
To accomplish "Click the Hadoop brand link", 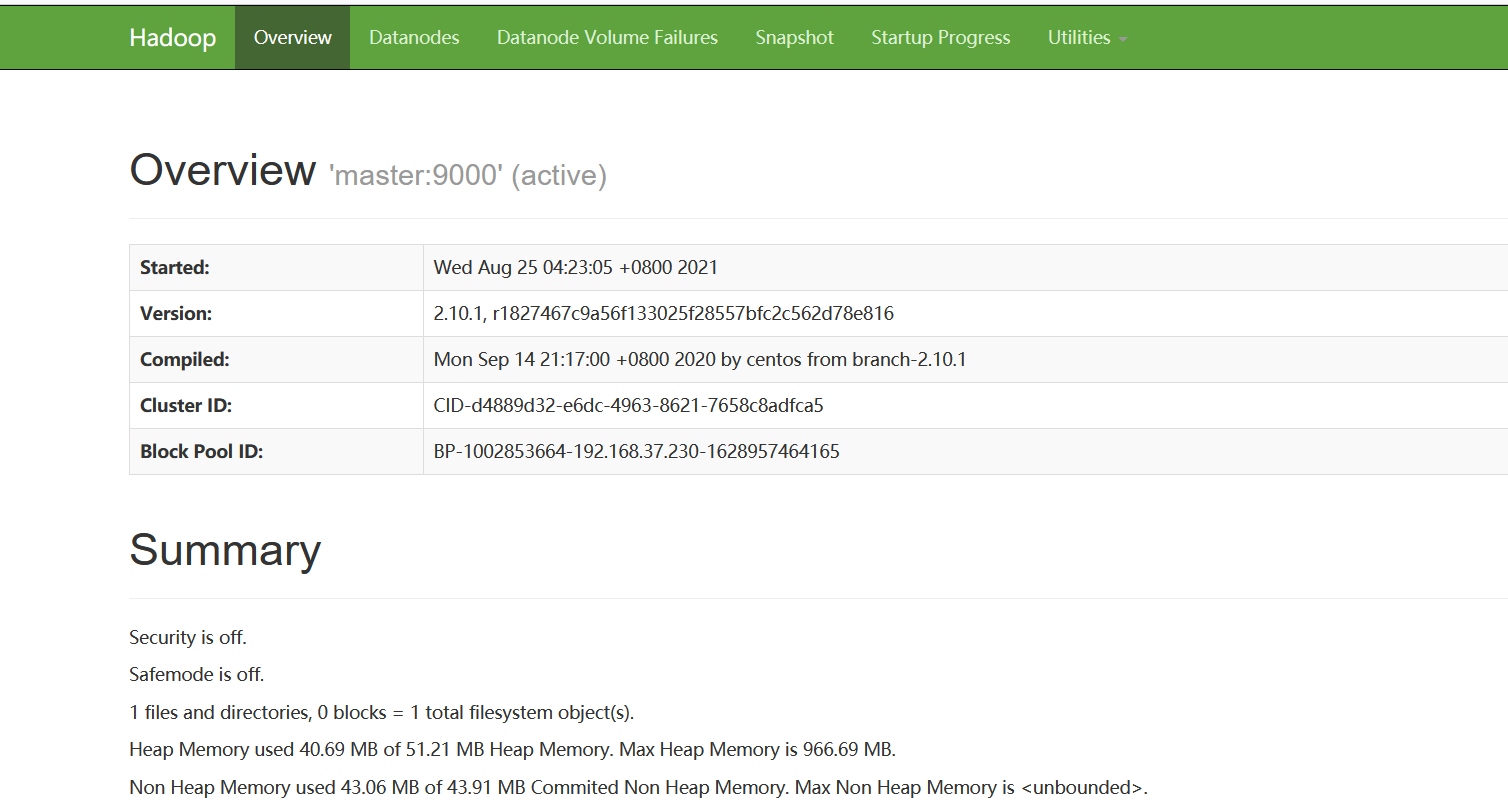I will 172,38.
